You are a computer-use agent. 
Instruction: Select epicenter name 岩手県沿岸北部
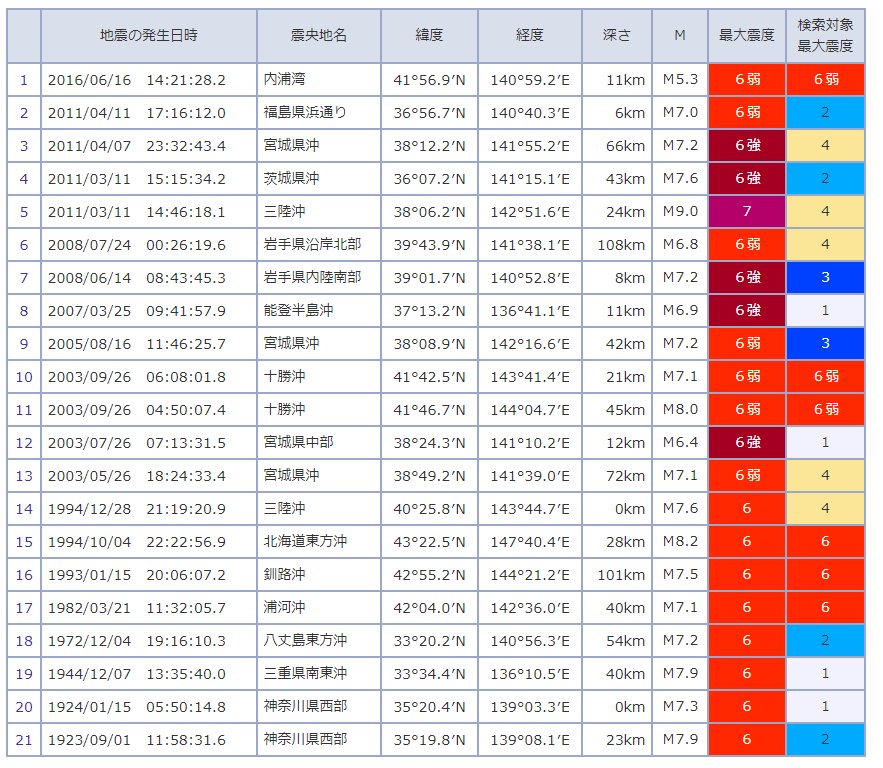pos(312,244)
